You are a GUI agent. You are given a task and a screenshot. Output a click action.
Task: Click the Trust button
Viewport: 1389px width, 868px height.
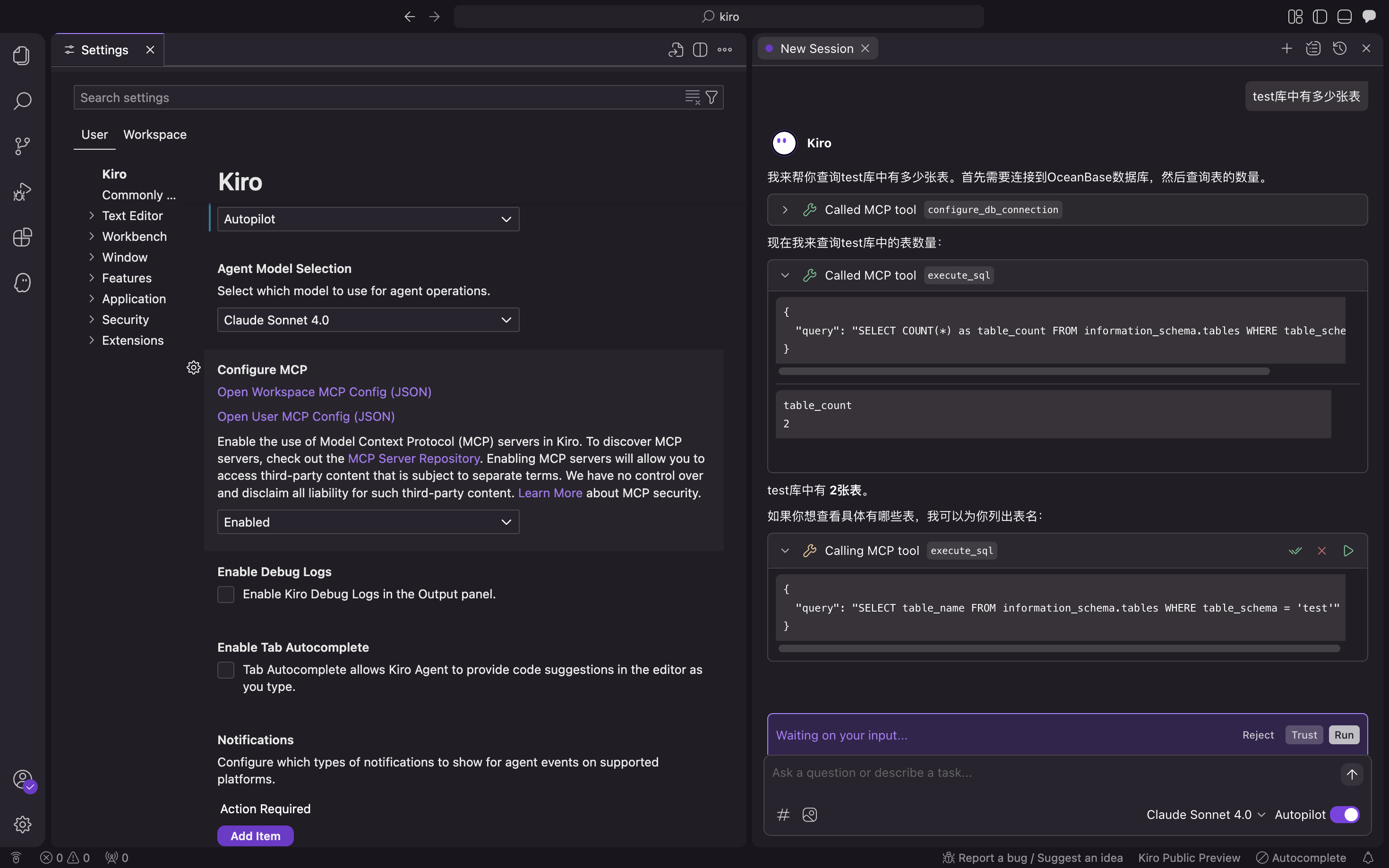click(1304, 735)
